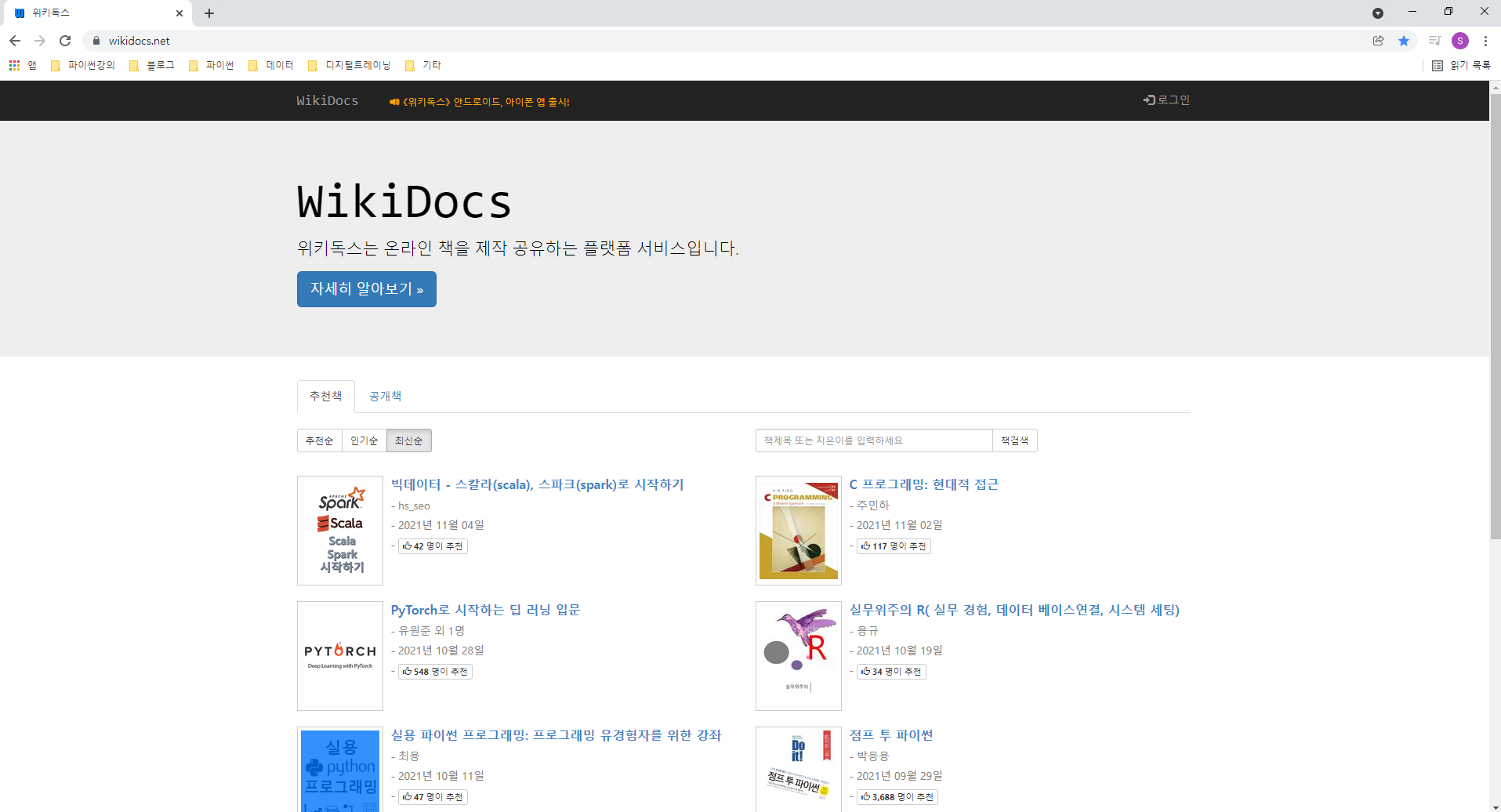The height and width of the screenshot is (812, 1501).
Task: Open 실용 파이썬 프로그래밍 book title
Action: (557, 735)
